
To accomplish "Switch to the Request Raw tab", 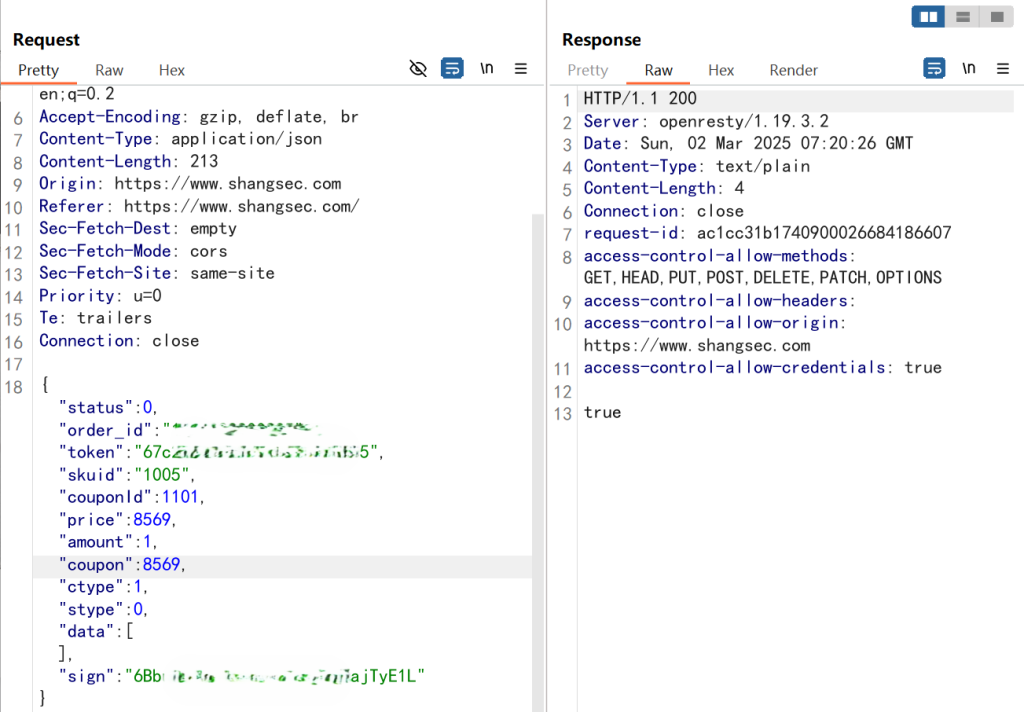I will point(109,70).
